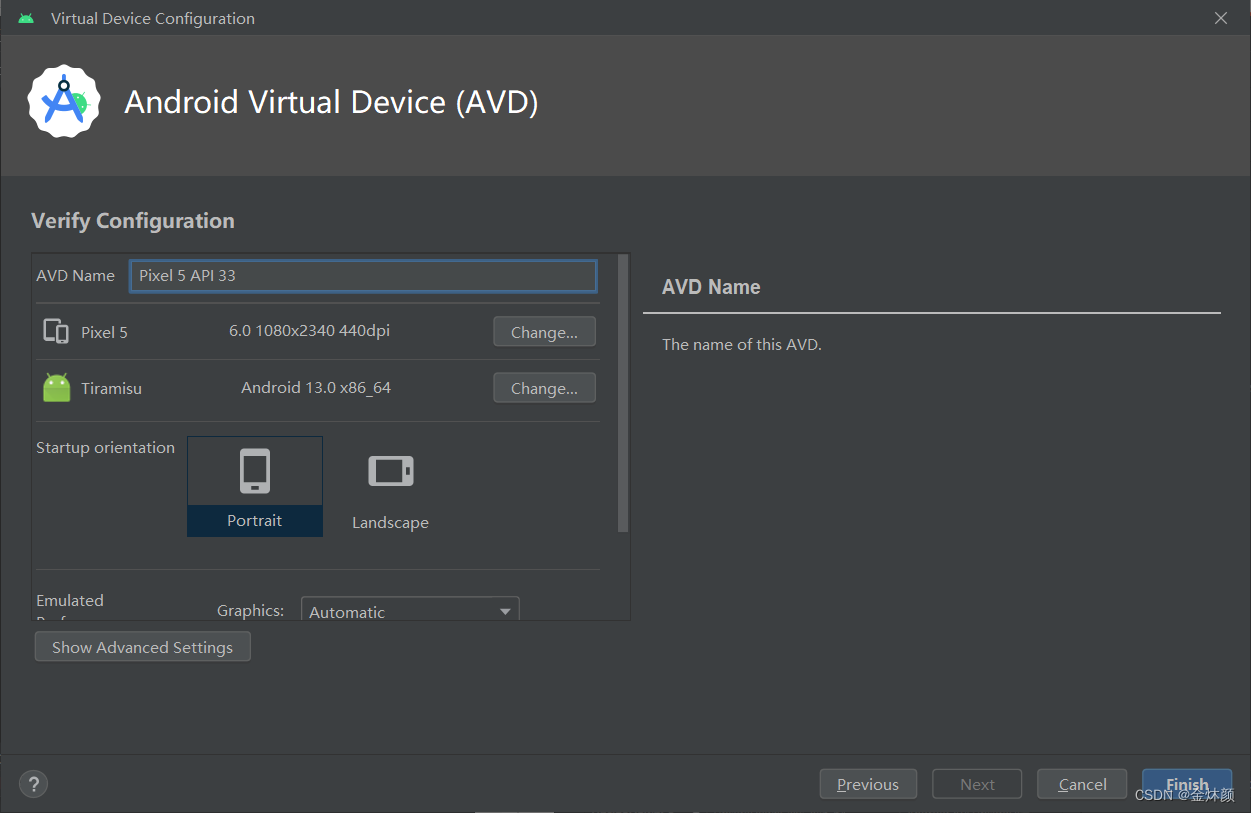Close the Virtual Device Configuration window
The image size is (1251, 813).
tap(1221, 18)
